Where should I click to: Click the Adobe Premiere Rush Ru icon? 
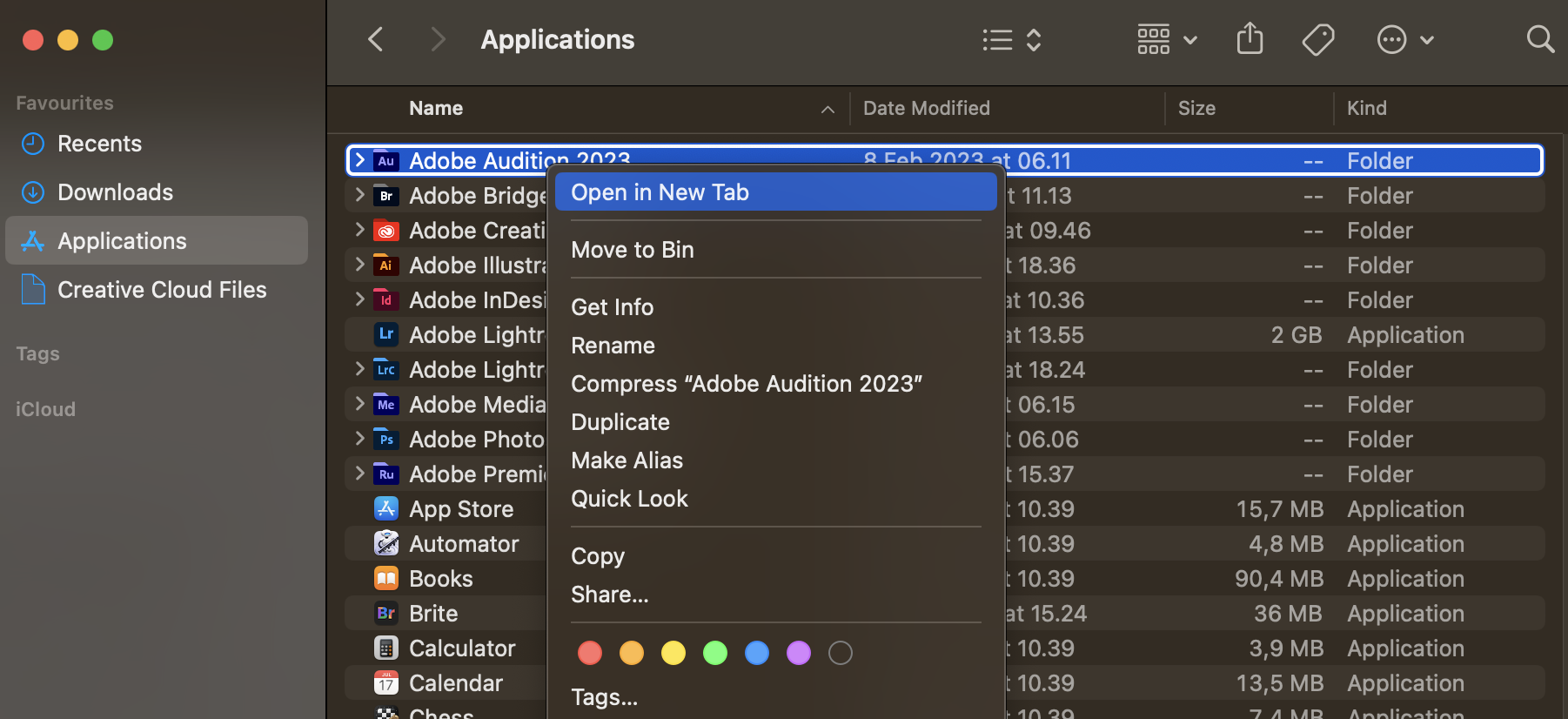click(385, 474)
